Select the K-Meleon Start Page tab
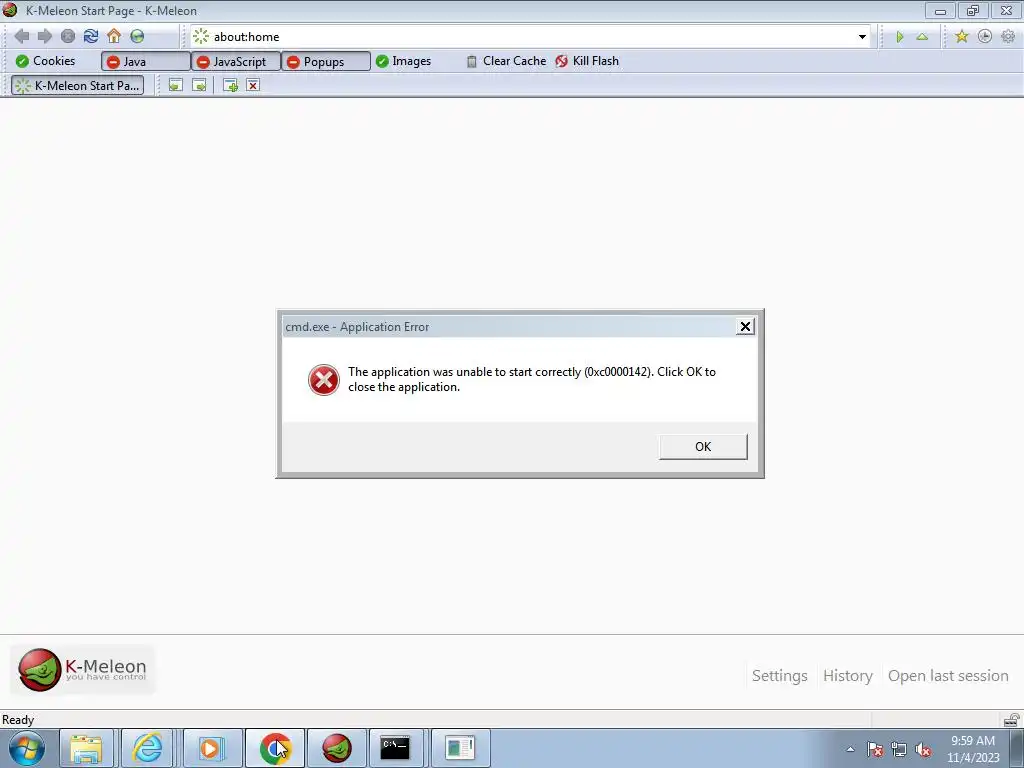The image size is (1024, 768). click(x=78, y=86)
